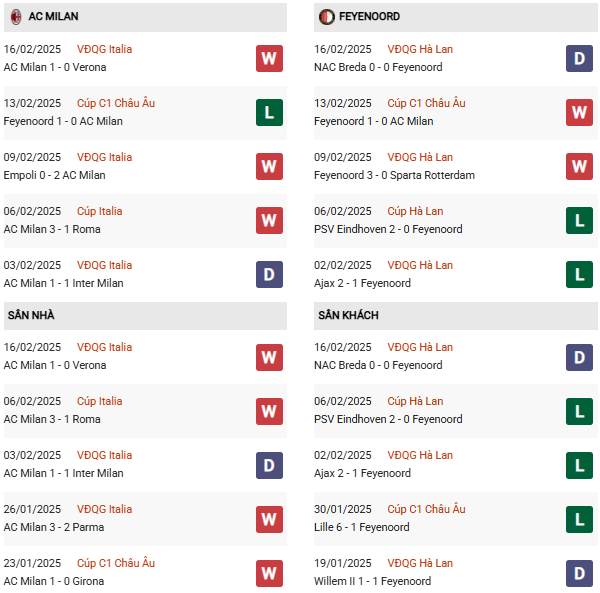Select the SÂN KHÁCH section header

pos(349,315)
